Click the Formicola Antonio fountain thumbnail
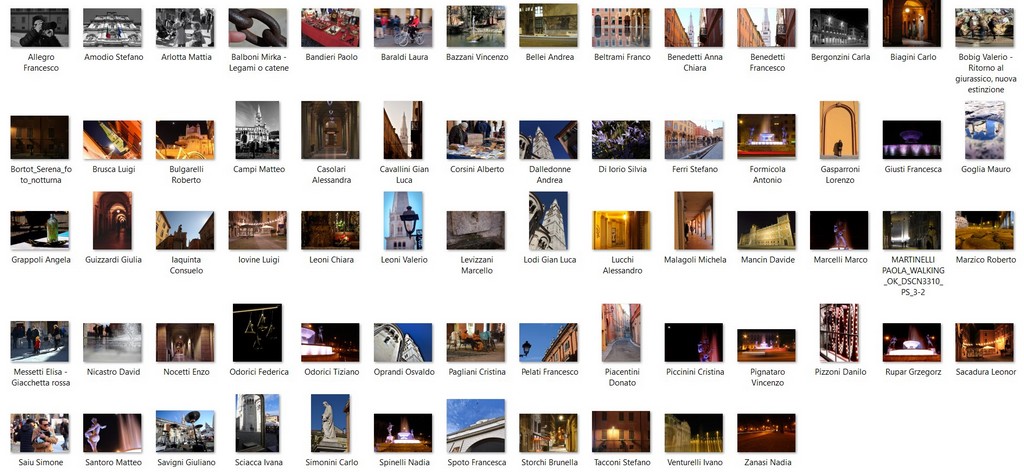The height and width of the screenshot is (473, 1024). tap(767, 137)
